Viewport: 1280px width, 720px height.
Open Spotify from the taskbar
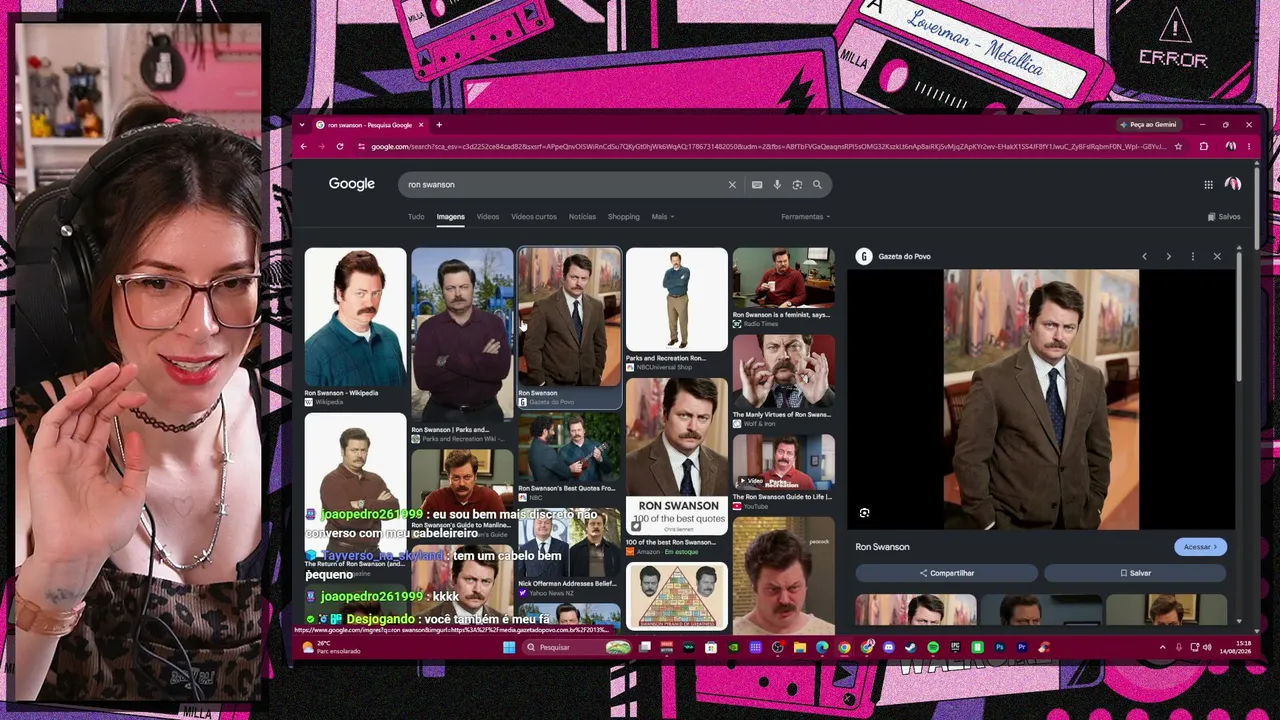click(933, 647)
